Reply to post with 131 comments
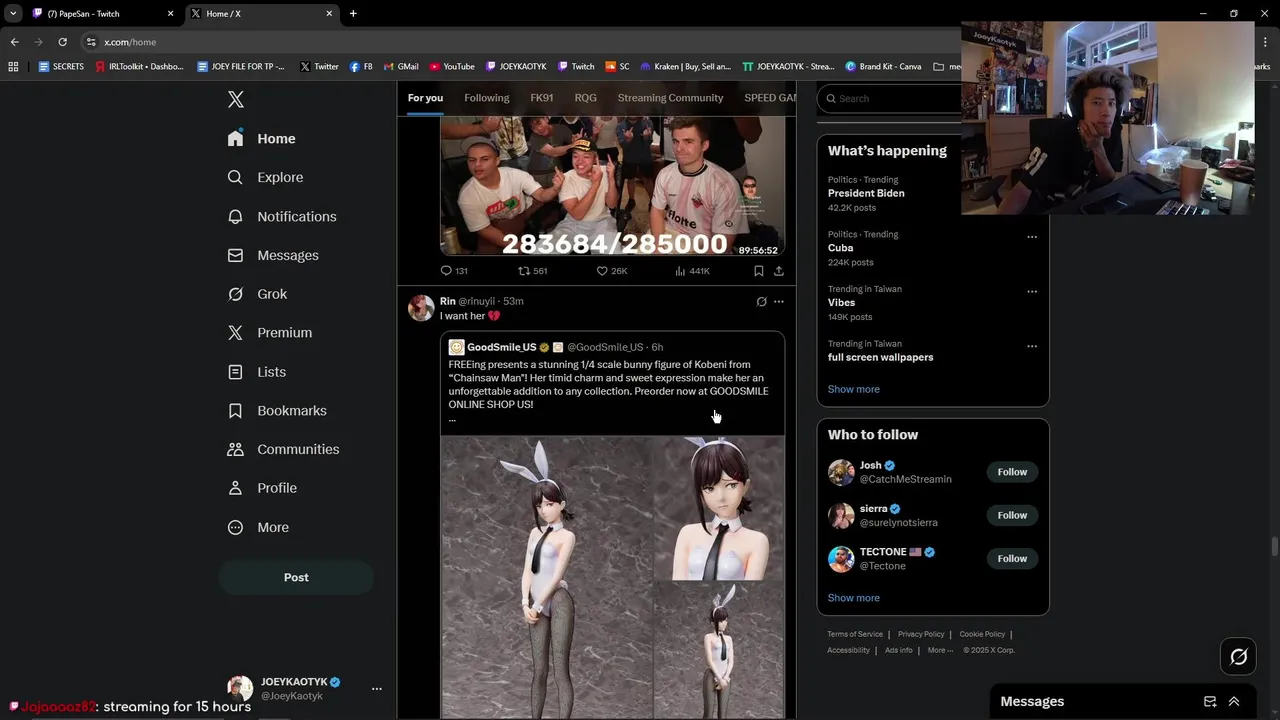 click(x=454, y=271)
